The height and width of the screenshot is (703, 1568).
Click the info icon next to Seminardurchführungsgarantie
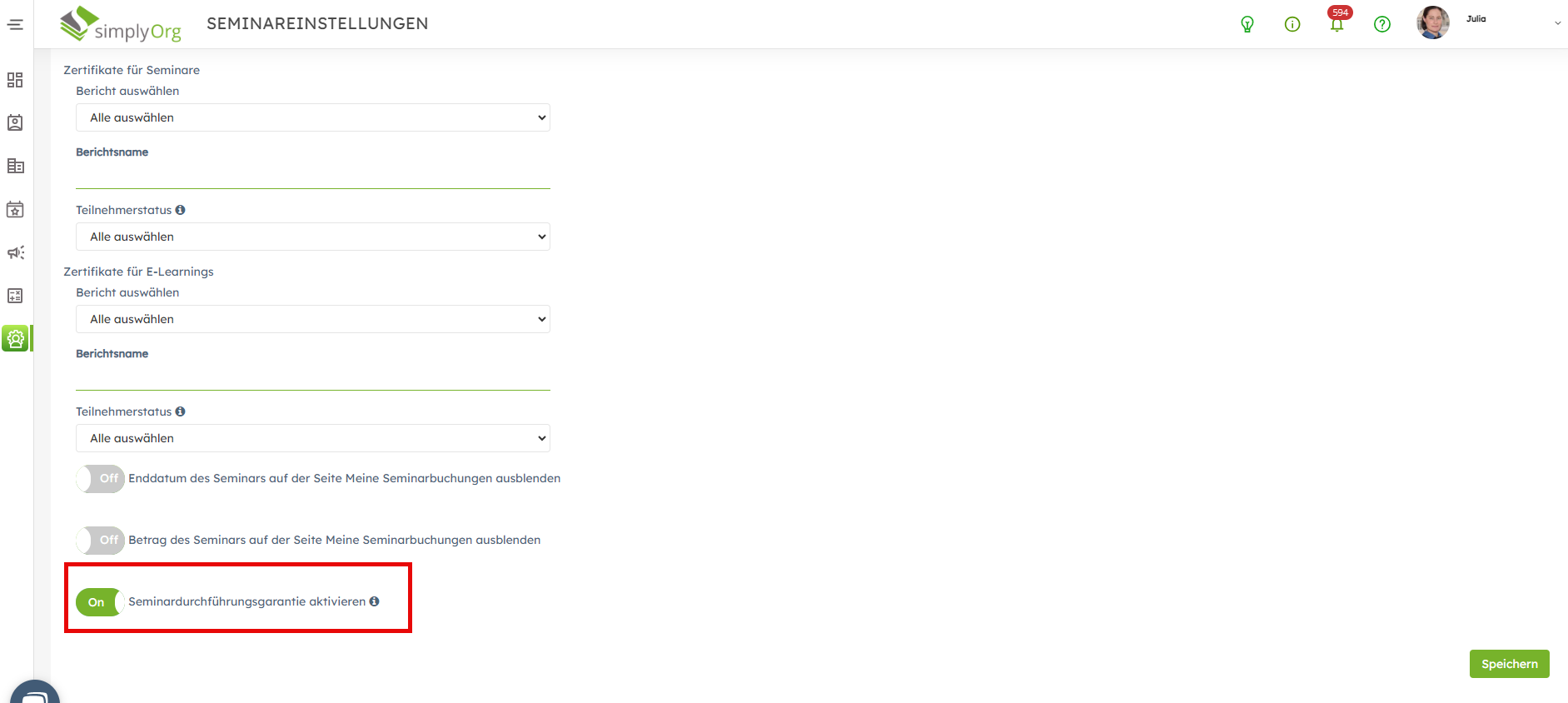(x=375, y=601)
